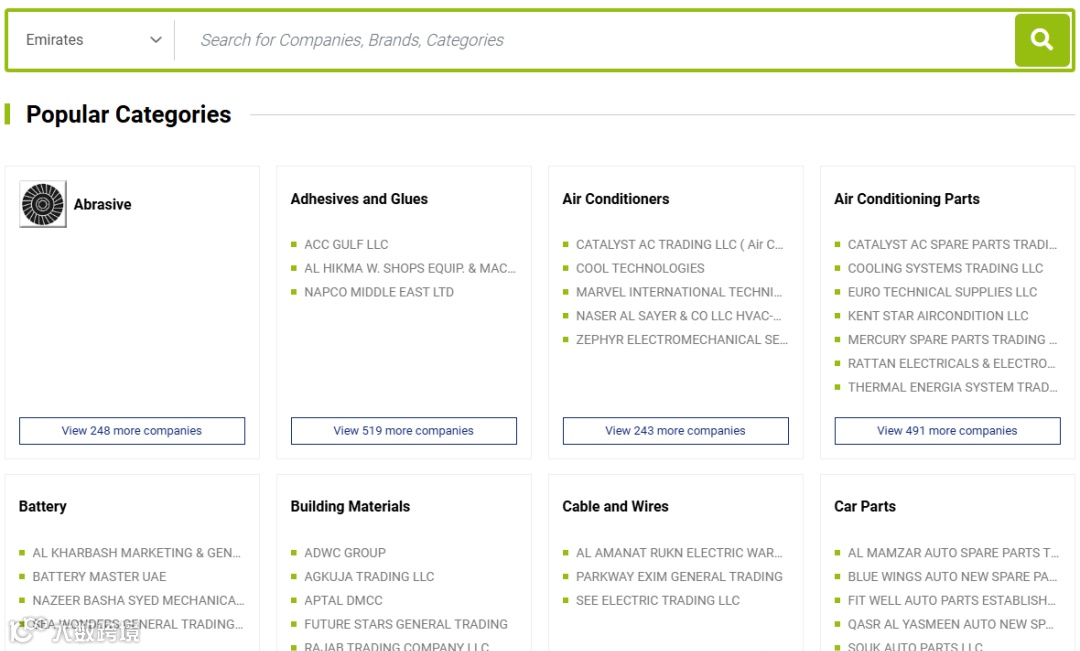This screenshot has width=1080, height=651.
Task: View 248 more Abrasive companies
Action: (132, 431)
